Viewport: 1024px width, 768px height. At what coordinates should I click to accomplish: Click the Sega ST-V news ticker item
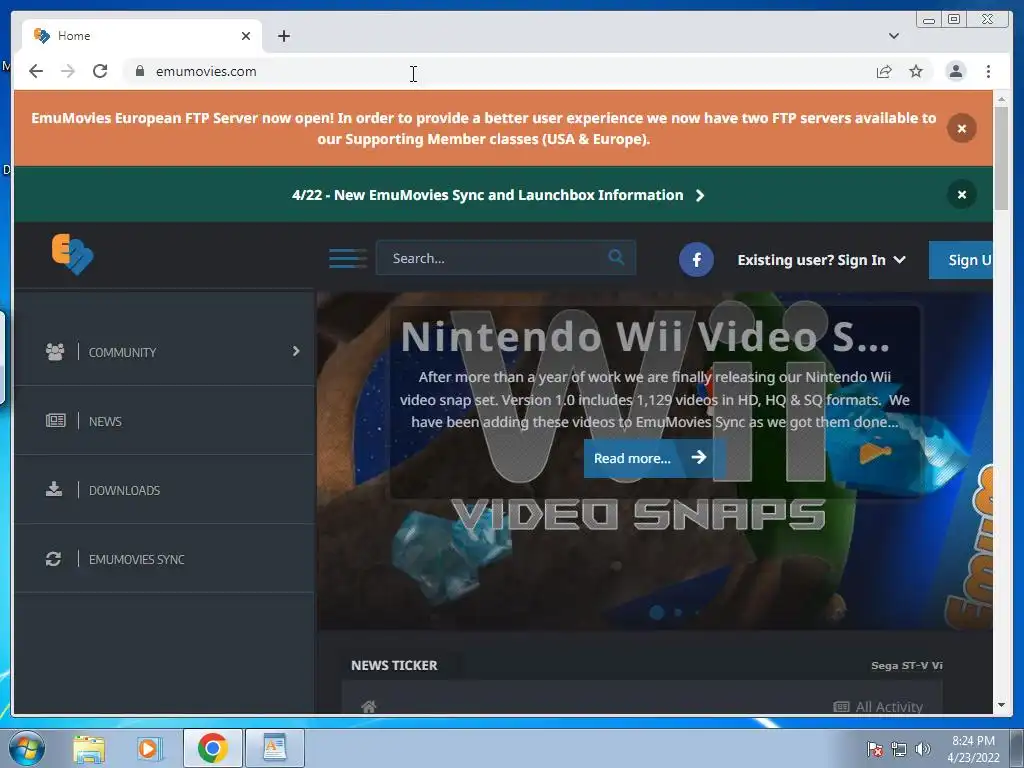click(906, 665)
